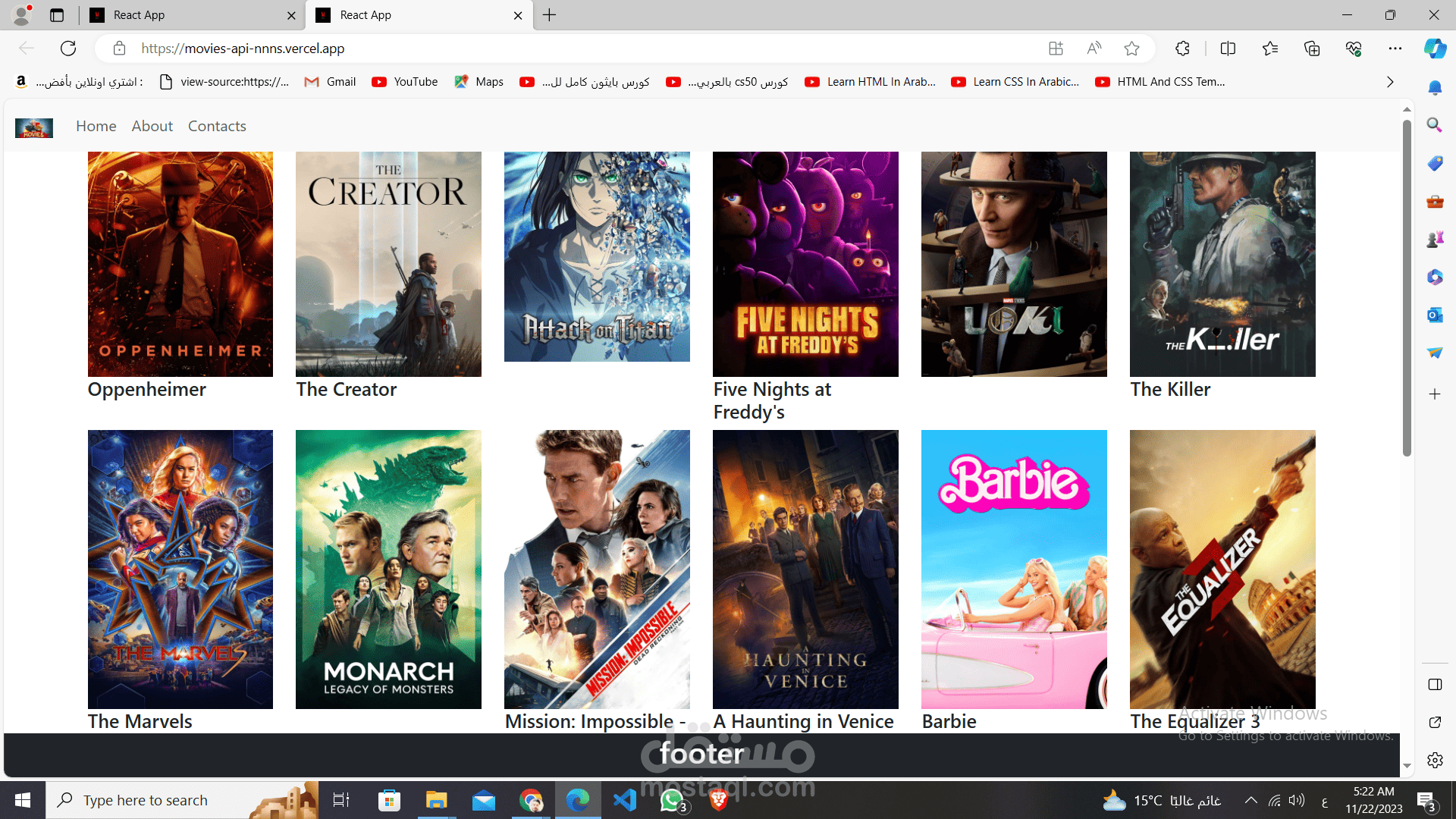This screenshot has width=1456, height=819.
Task: Open sidebar Outlook icon
Action: click(1434, 315)
